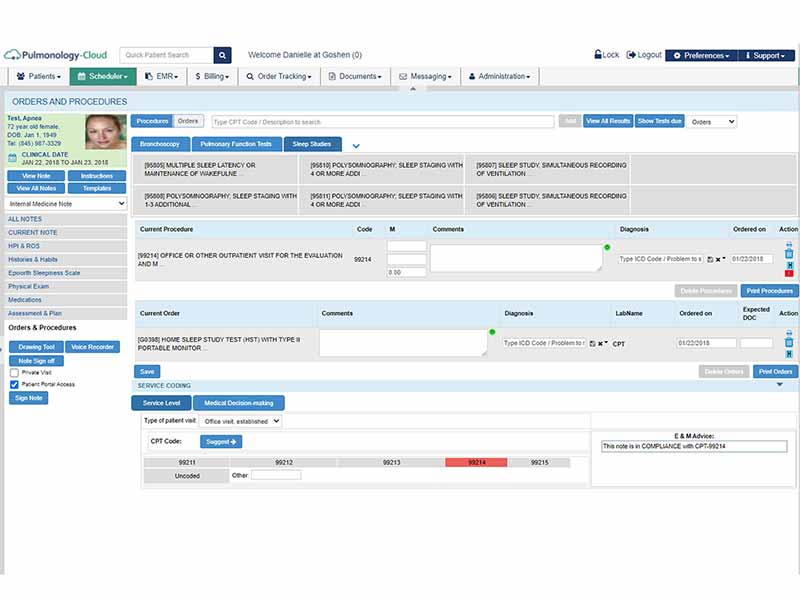
Task: Click the small up caret below the Messaging menu
Action: coord(413,89)
